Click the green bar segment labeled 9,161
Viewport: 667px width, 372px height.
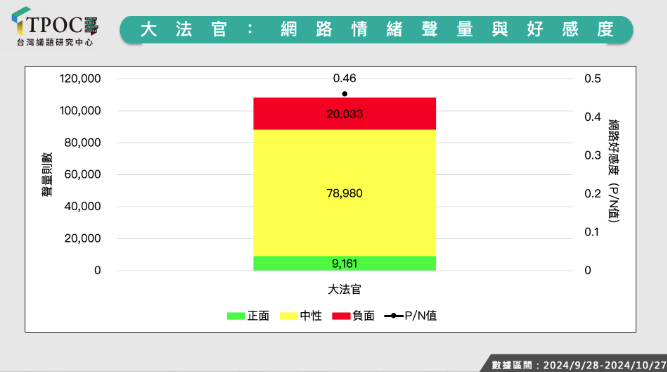pyautogui.click(x=345, y=263)
